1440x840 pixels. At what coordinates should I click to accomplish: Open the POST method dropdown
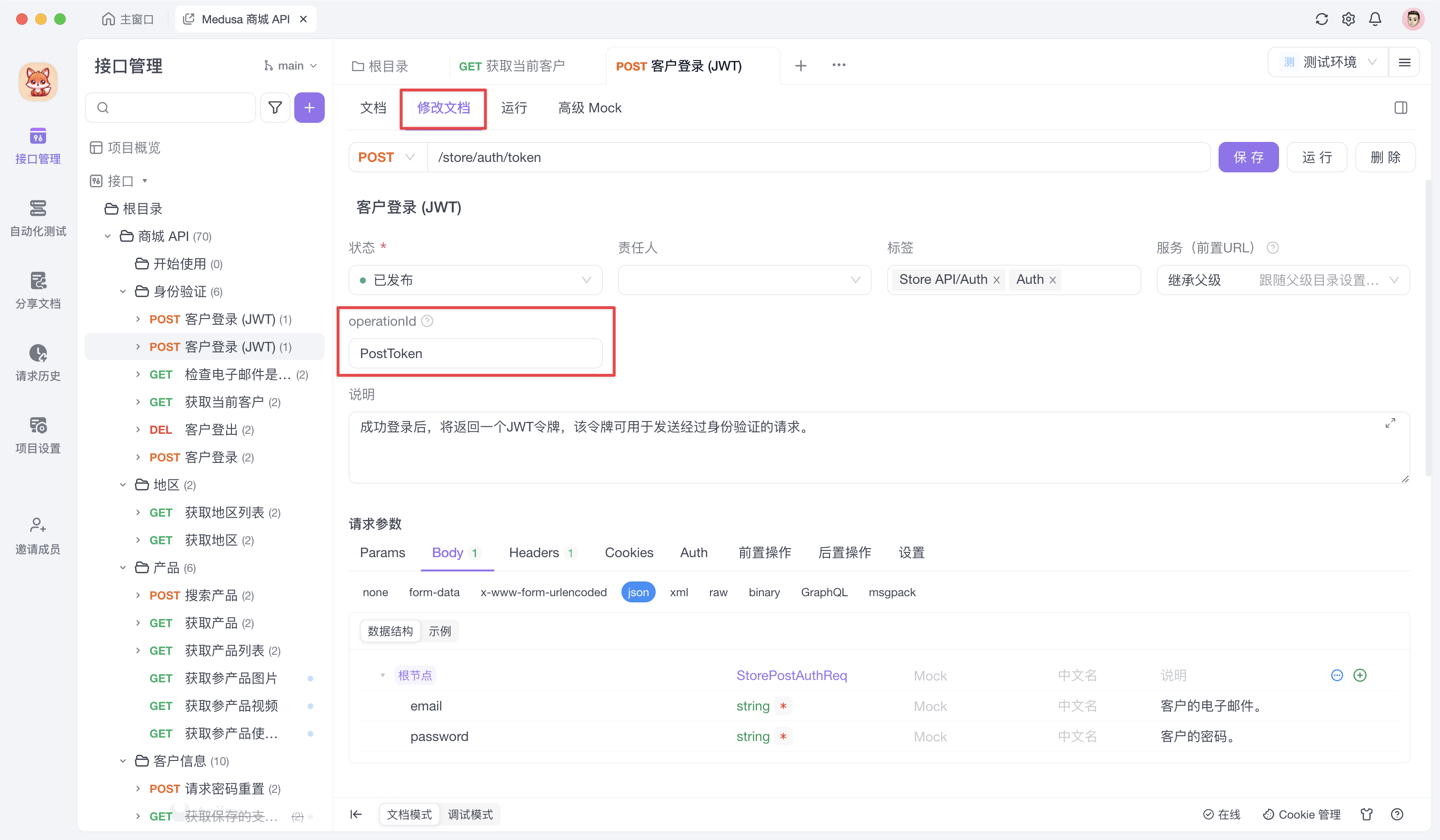point(387,157)
